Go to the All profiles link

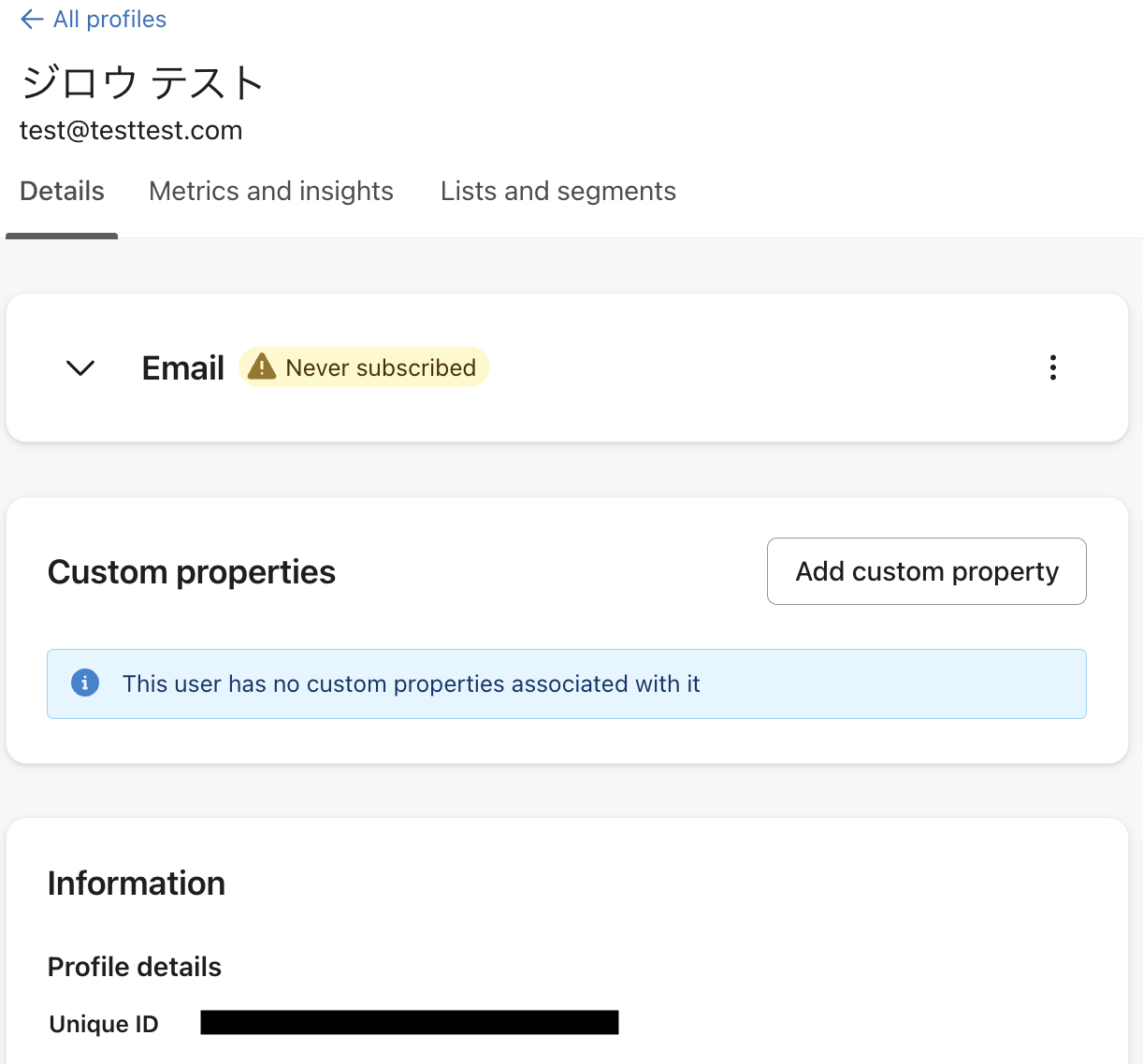(109, 20)
